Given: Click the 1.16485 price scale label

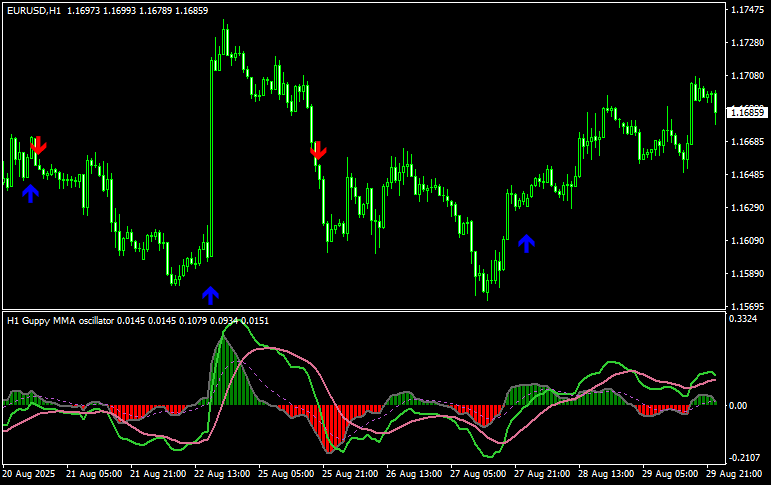Looking at the screenshot, I should coord(747,175).
